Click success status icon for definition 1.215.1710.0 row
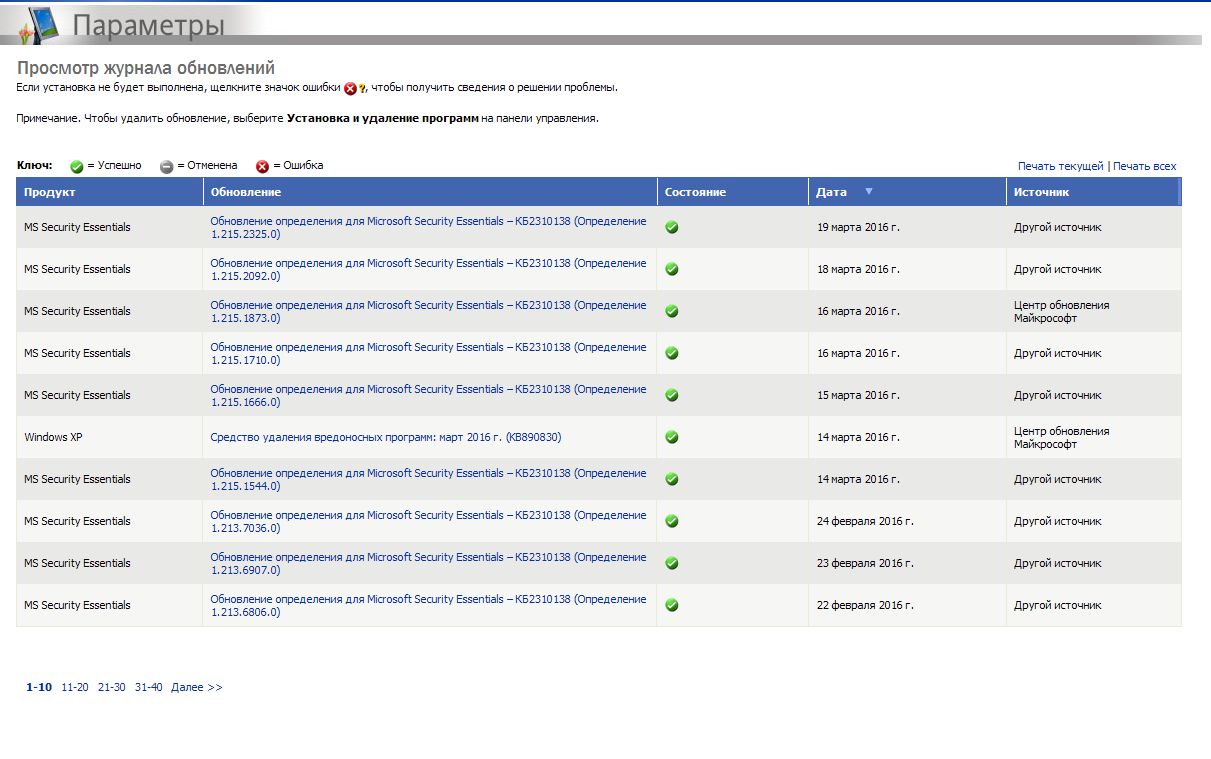 click(672, 353)
